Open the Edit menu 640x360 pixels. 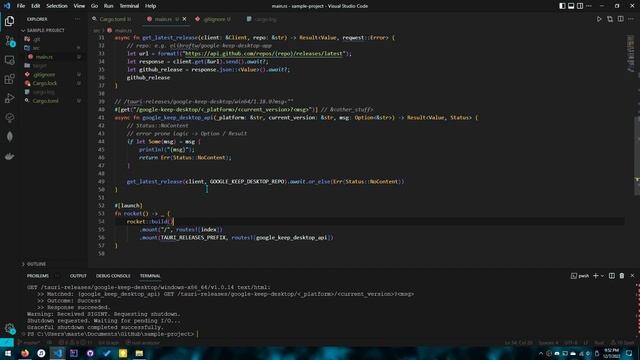click(x=36, y=6)
